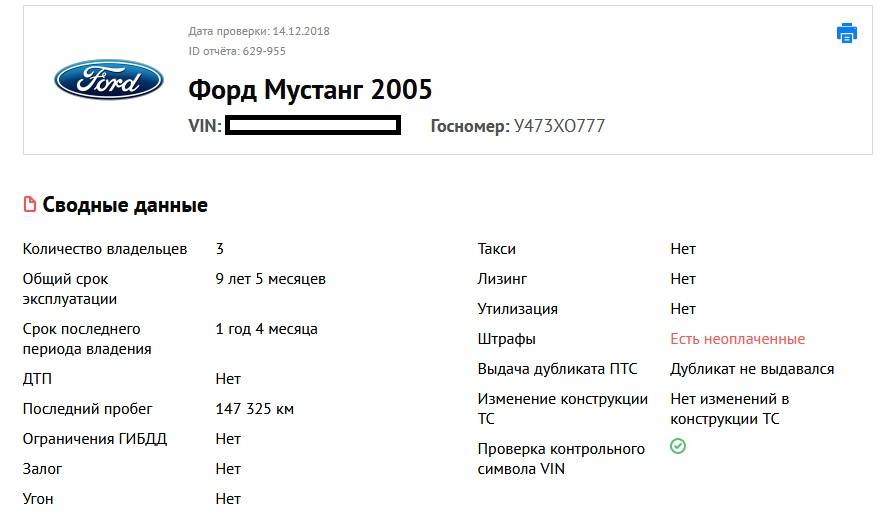Click the Сводные данные section heading

coord(125,205)
